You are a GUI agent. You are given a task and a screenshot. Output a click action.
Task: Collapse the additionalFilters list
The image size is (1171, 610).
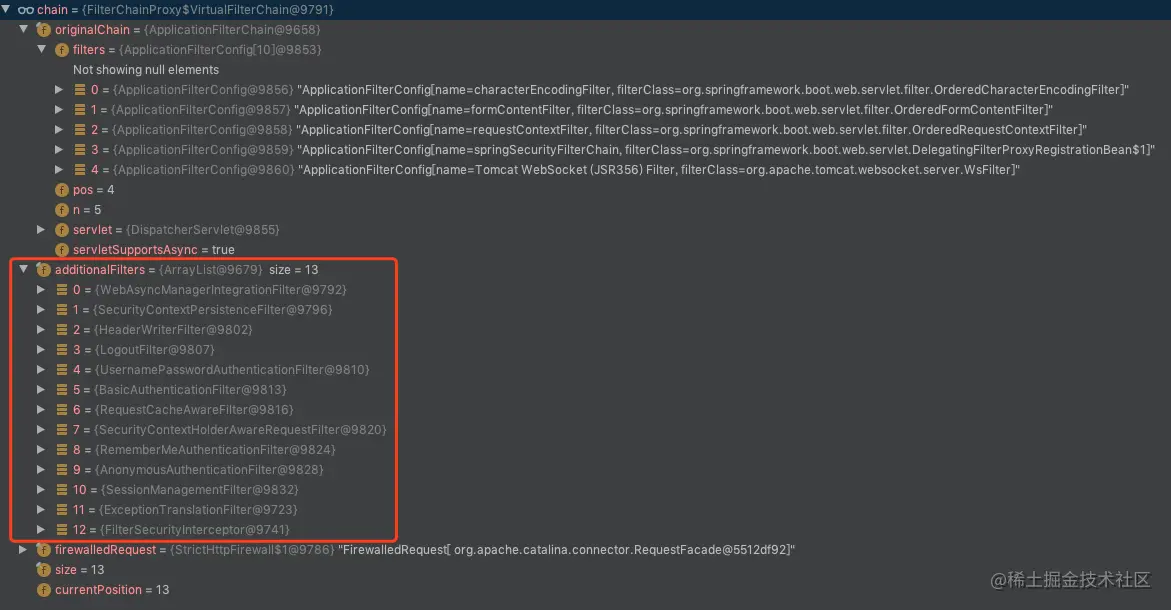pos(24,269)
